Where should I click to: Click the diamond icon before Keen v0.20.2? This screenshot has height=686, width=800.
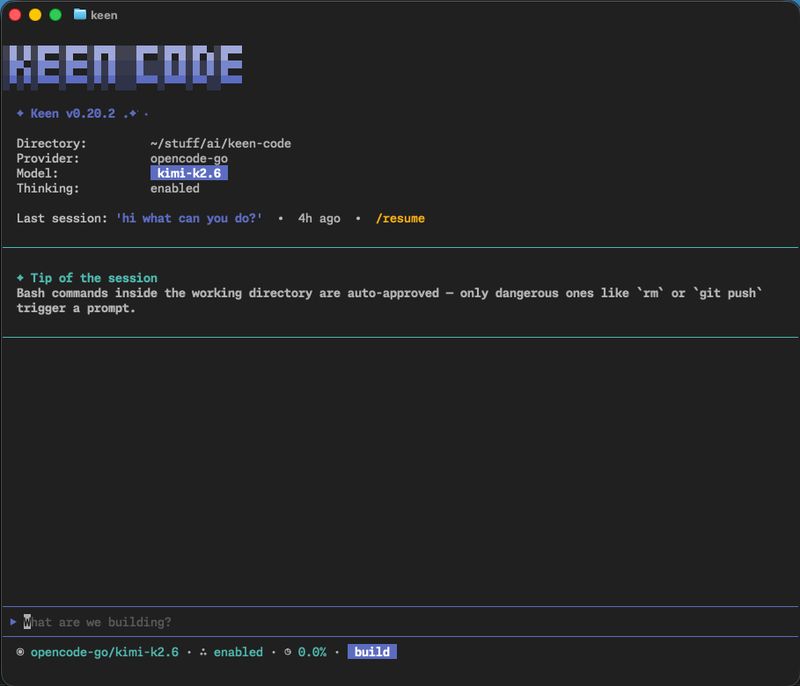tap(20, 113)
